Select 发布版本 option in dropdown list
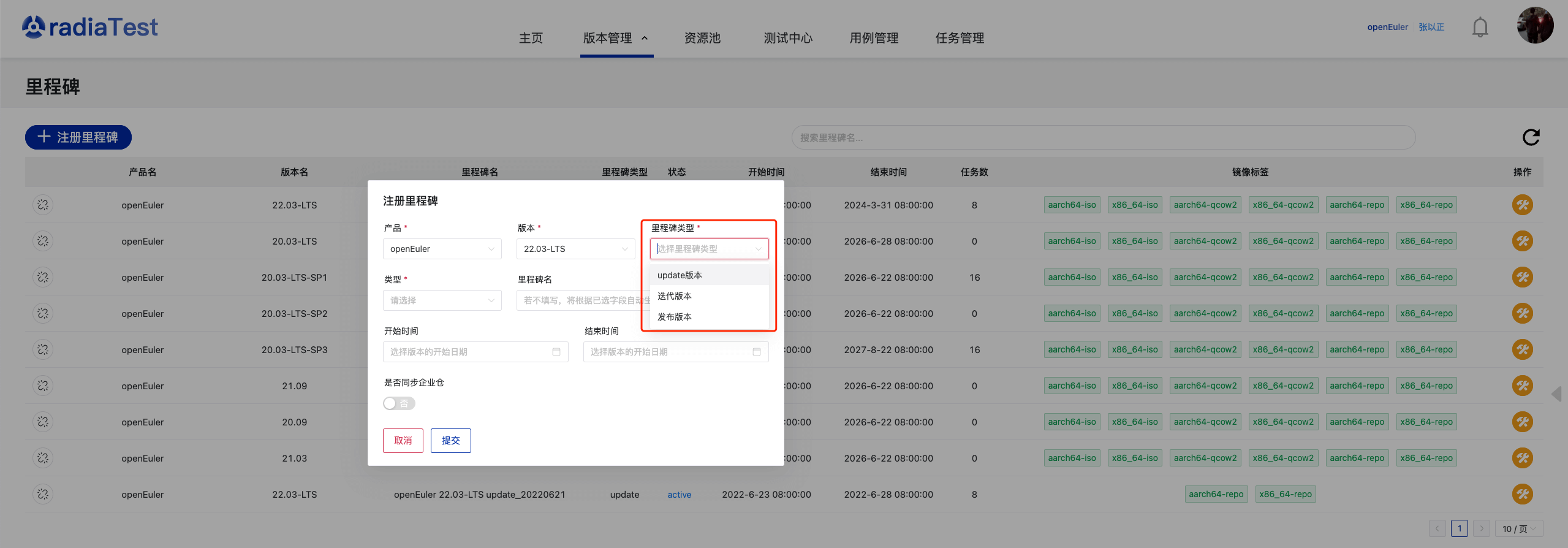 coord(675,317)
